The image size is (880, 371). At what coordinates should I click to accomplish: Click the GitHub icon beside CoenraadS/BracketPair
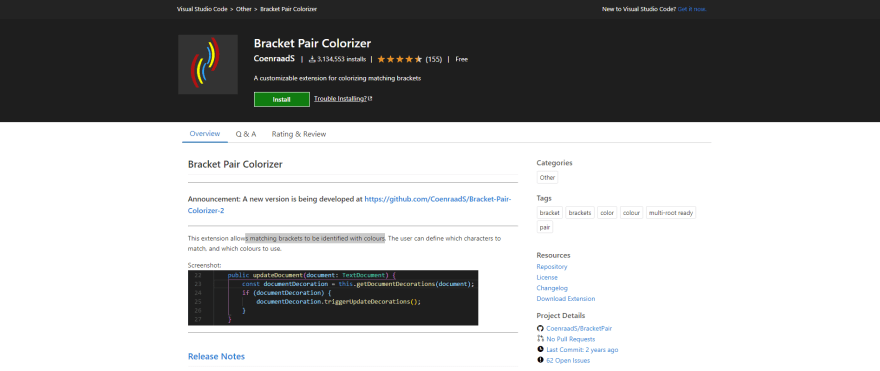pos(540,328)
